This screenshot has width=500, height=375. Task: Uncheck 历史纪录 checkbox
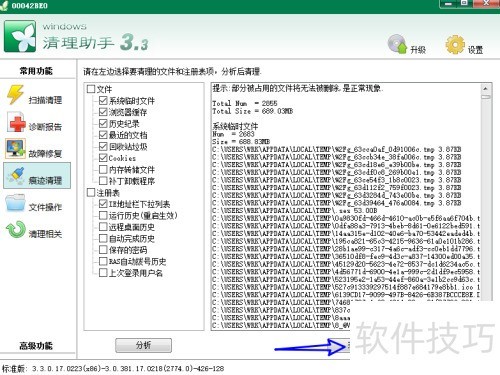103,123
